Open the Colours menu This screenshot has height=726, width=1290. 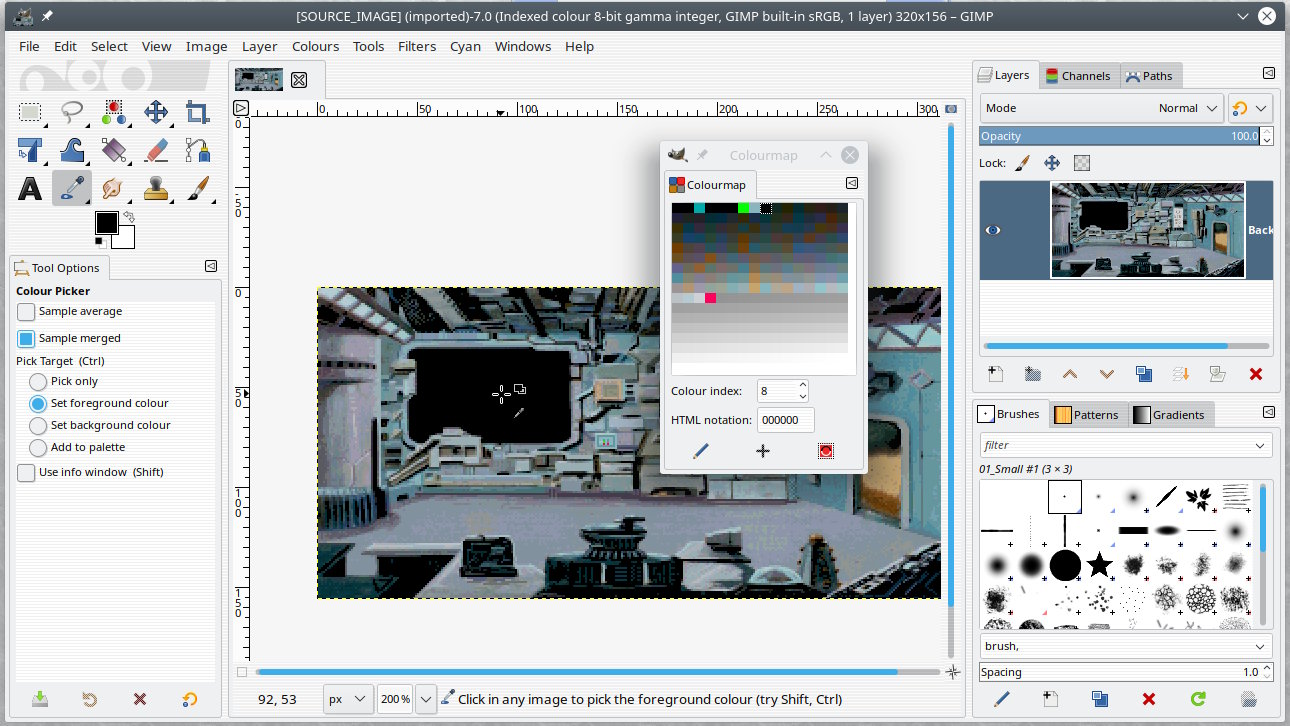click(x=316, y=46)
